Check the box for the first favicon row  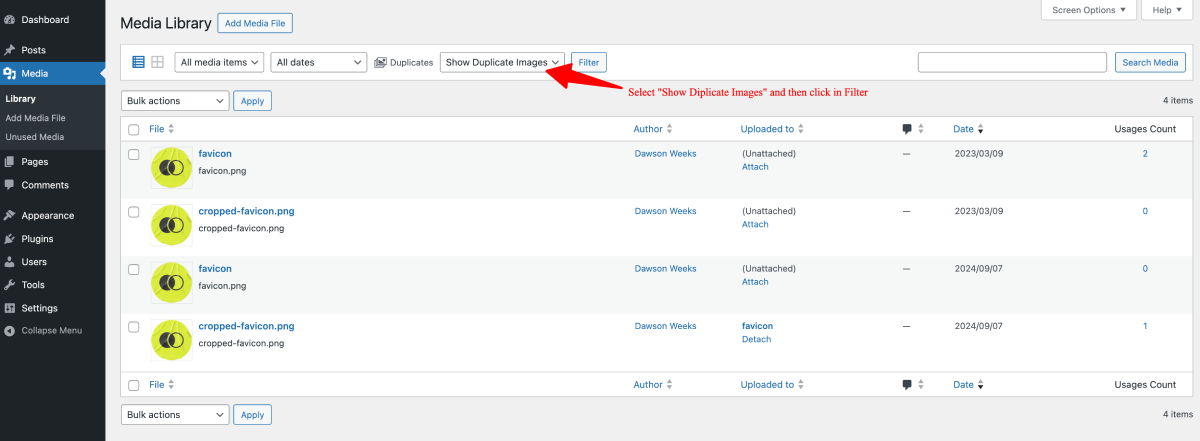coord(133,154)
